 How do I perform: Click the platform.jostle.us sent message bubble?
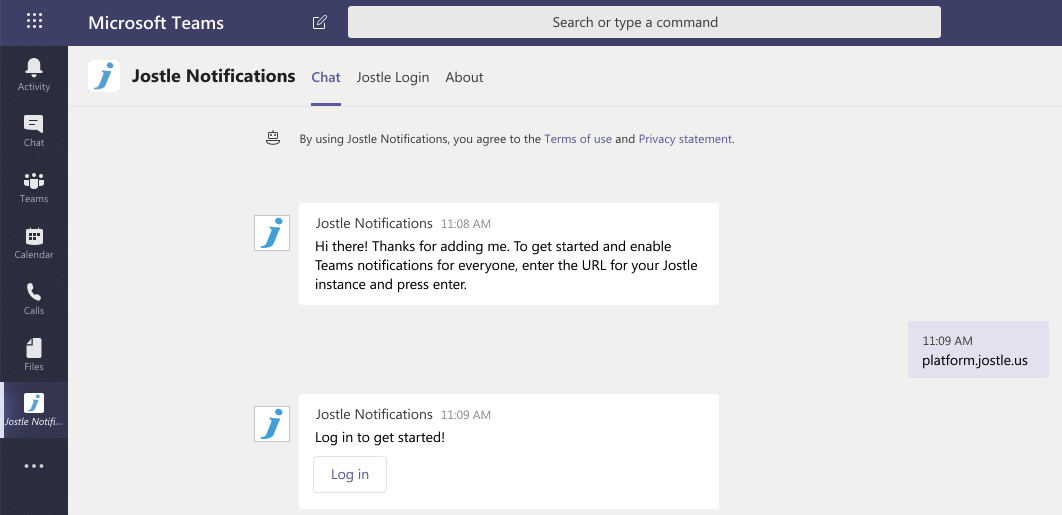click(978, 350)
